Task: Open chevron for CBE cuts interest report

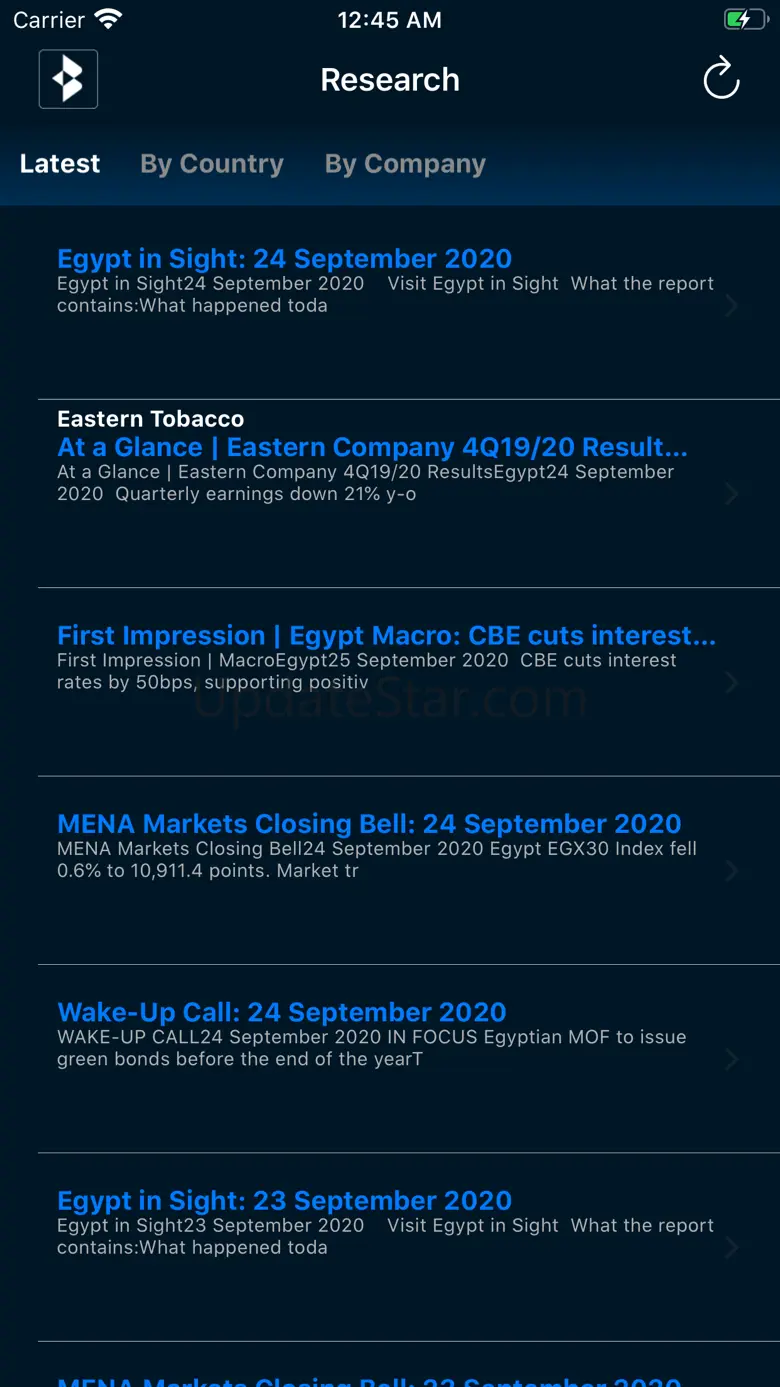Action: (732, 683)
